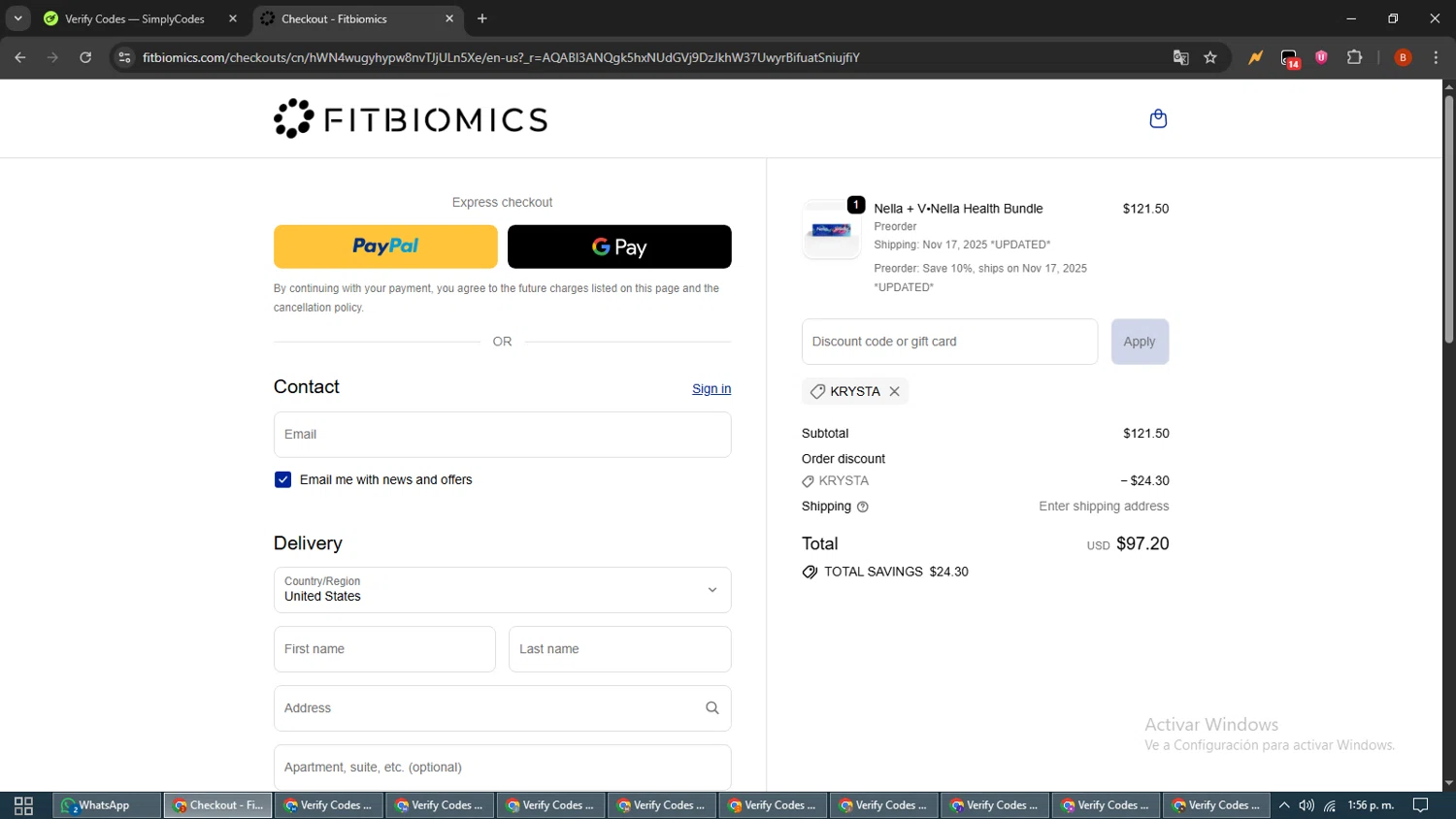Open the tab search dropdown arrow
This screenshot has height=819, width=1456.
pos(17,18)
